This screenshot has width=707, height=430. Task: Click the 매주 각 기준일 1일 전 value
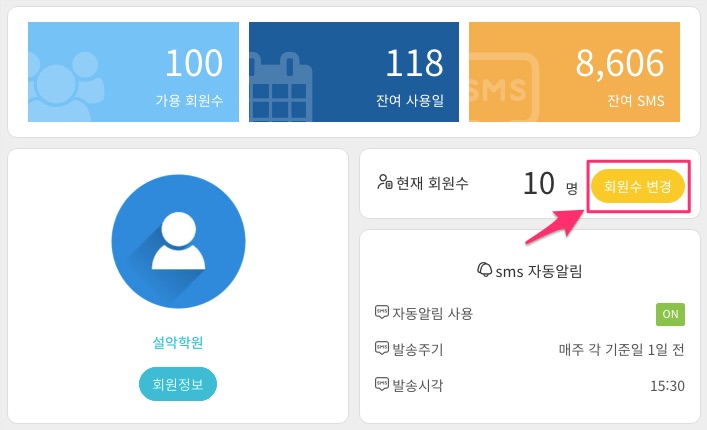(x=622, y=349)
